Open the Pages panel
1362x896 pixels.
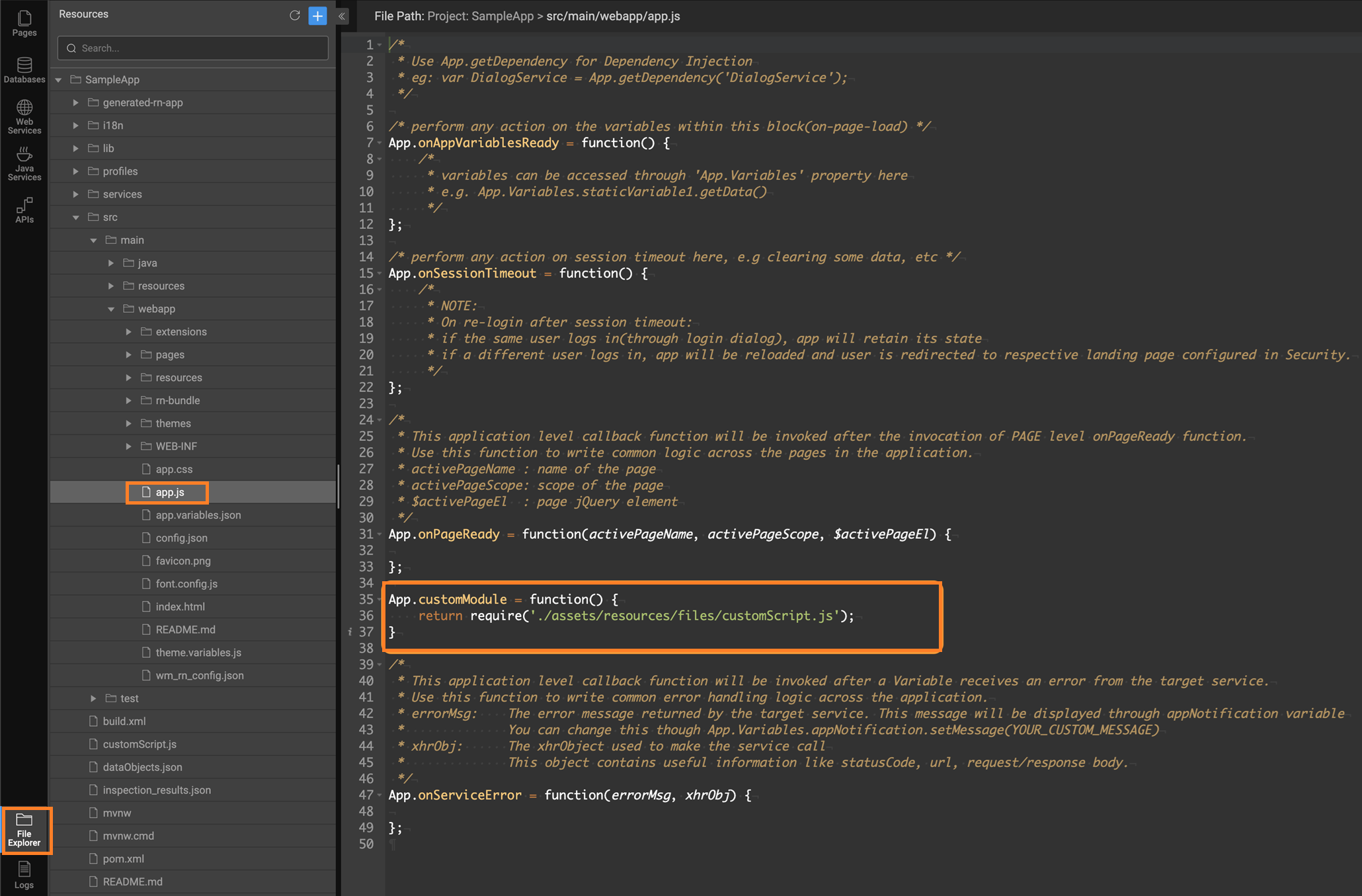point(24,23)
